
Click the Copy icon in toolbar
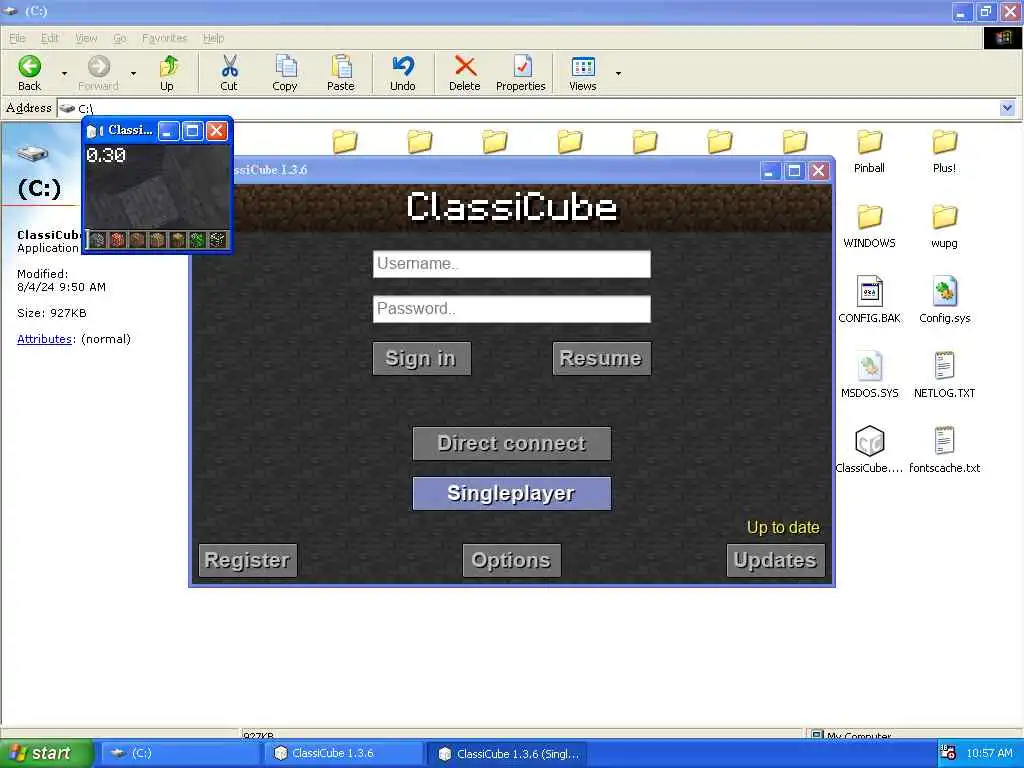(285, 66)
